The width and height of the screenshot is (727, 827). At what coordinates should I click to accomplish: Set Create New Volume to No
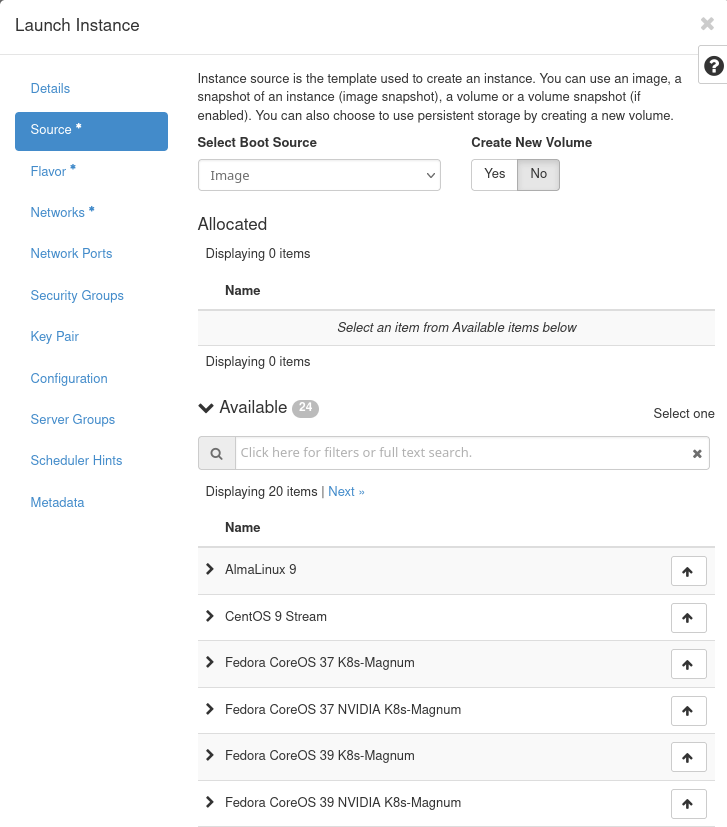539,174
